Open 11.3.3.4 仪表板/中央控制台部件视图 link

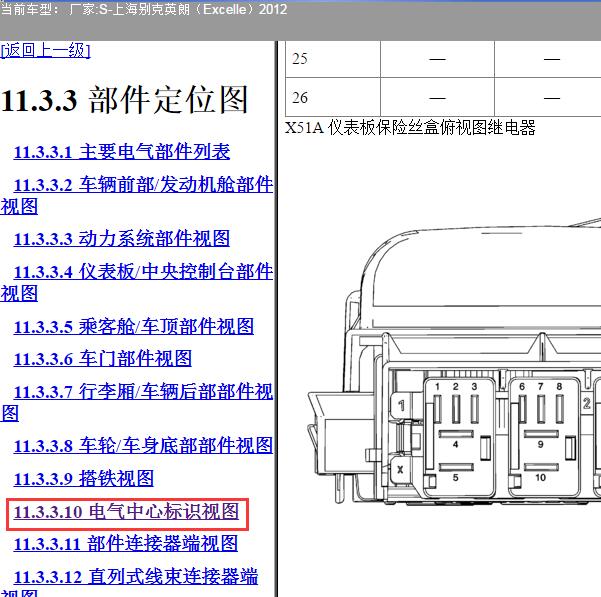tap(136, 282)
